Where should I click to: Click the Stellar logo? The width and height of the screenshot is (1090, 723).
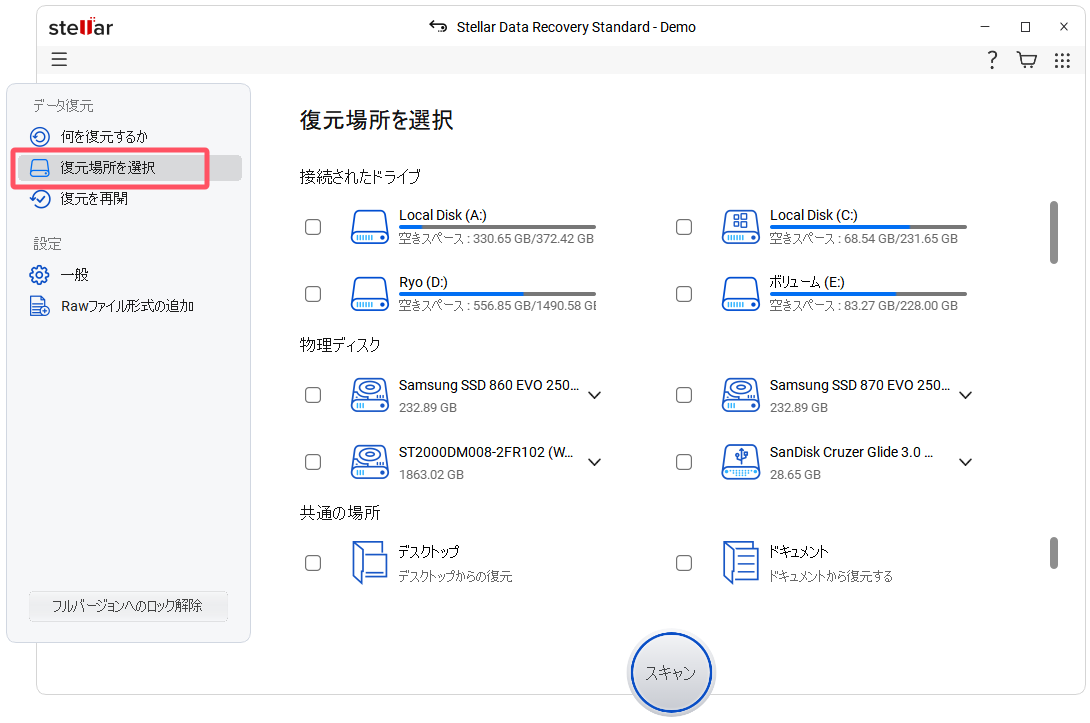(x=80, y=27)
